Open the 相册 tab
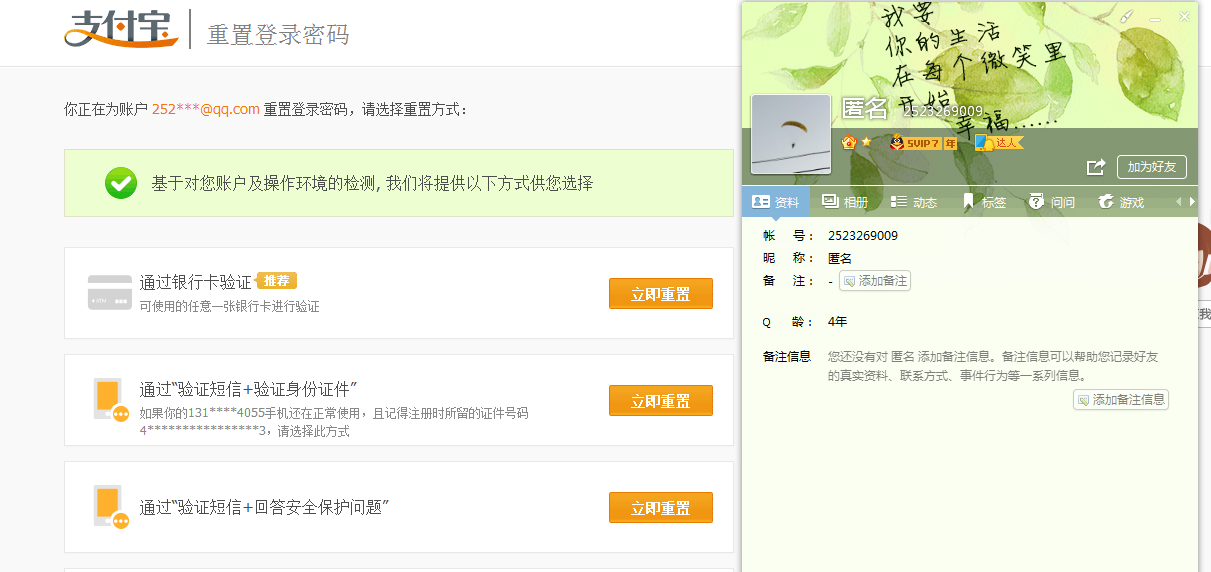 [845, 202]
